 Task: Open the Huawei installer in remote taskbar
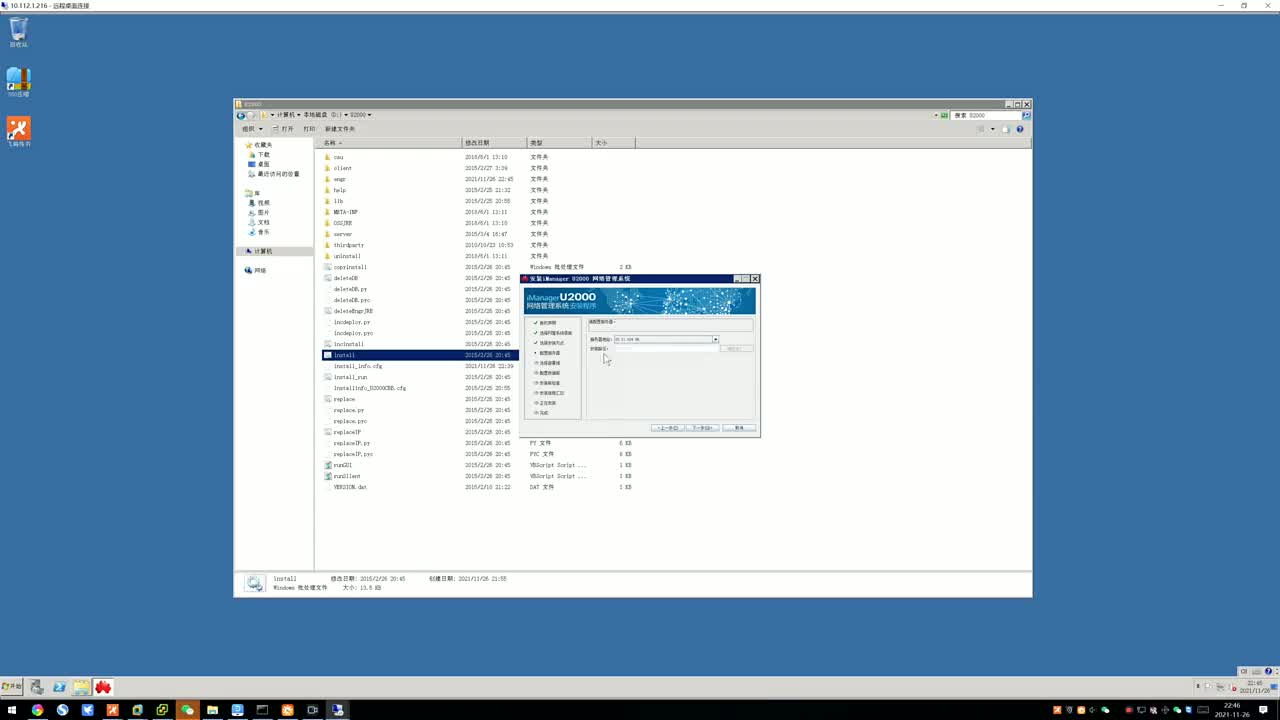click(x=103, y=687)
